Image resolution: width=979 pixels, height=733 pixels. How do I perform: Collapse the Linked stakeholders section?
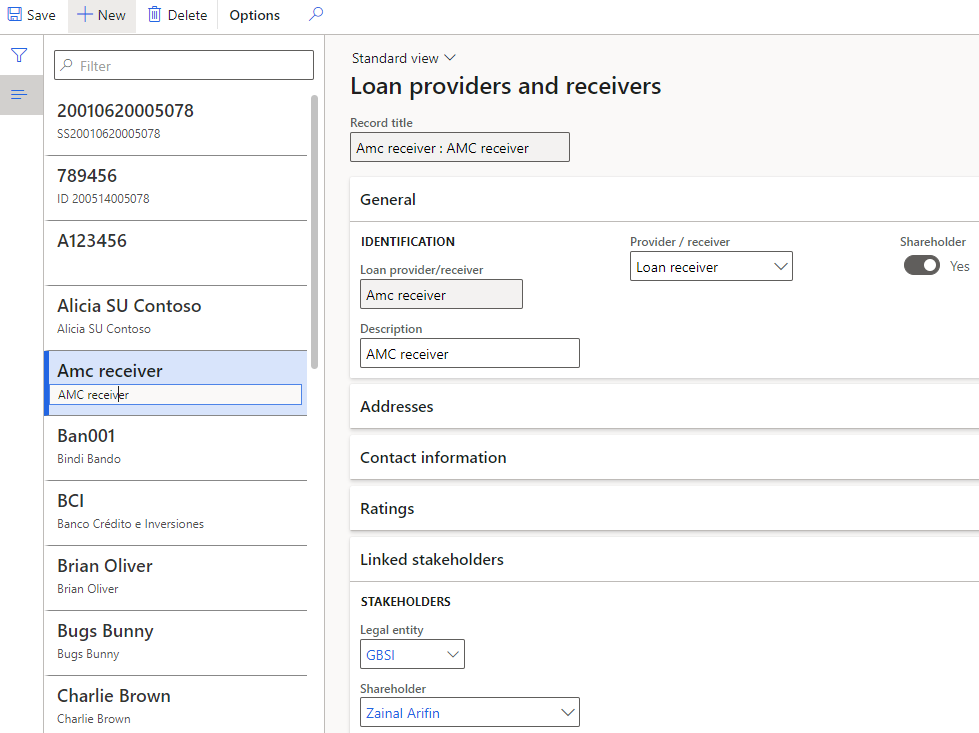click(664, 560)
